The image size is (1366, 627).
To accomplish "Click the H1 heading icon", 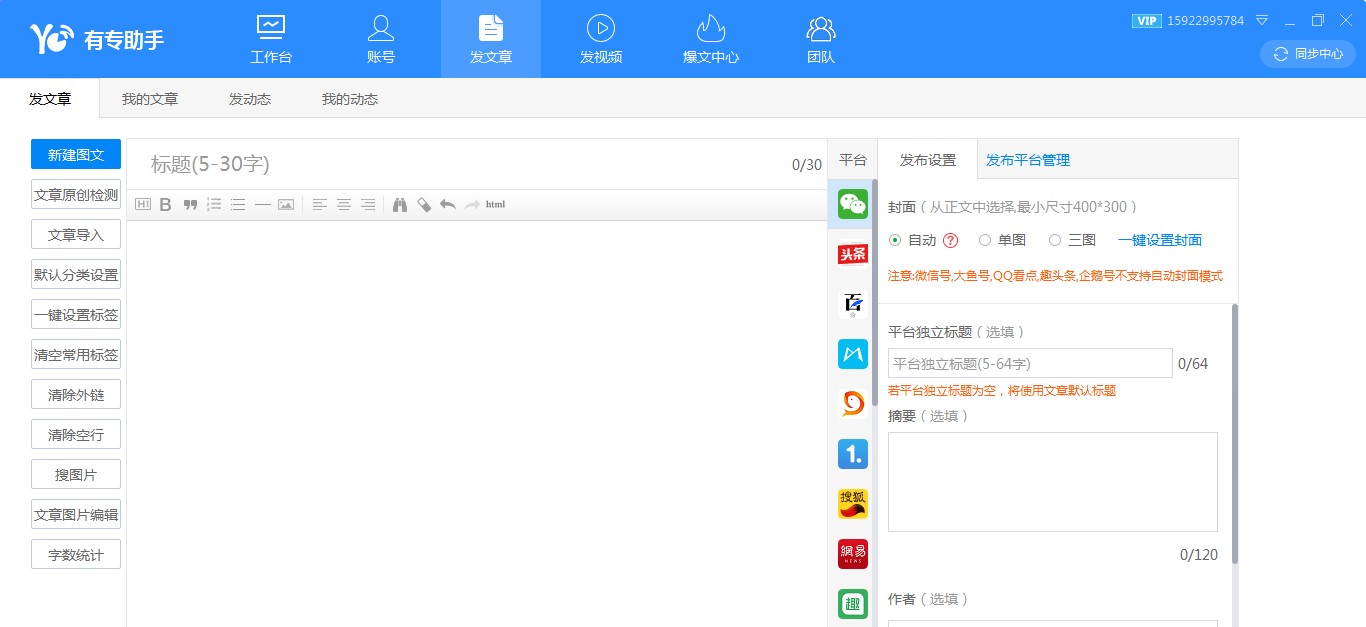I will click(142, 205).
